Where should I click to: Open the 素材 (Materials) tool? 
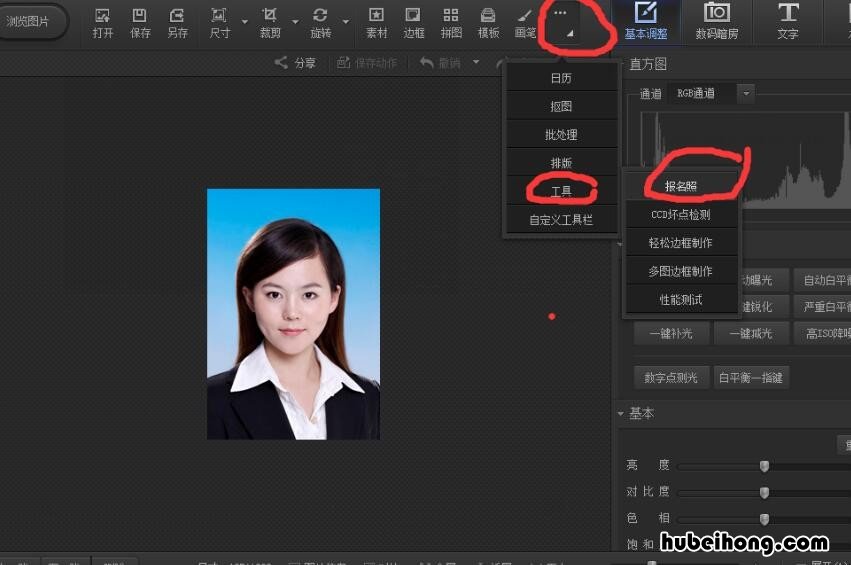click(377, 23)
